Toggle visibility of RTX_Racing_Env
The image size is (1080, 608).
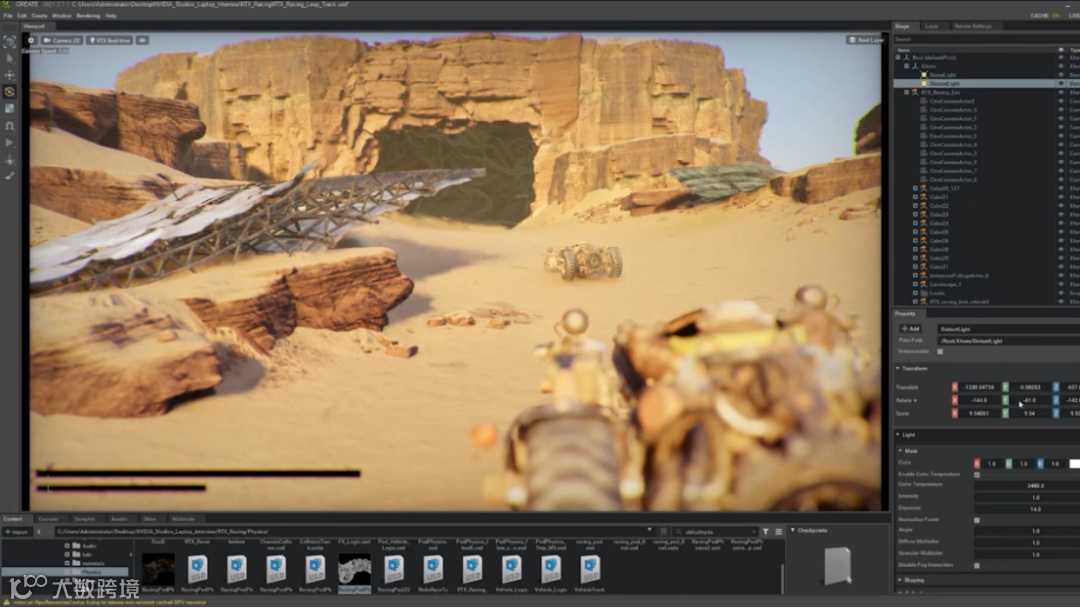[x=1061, y=92]
